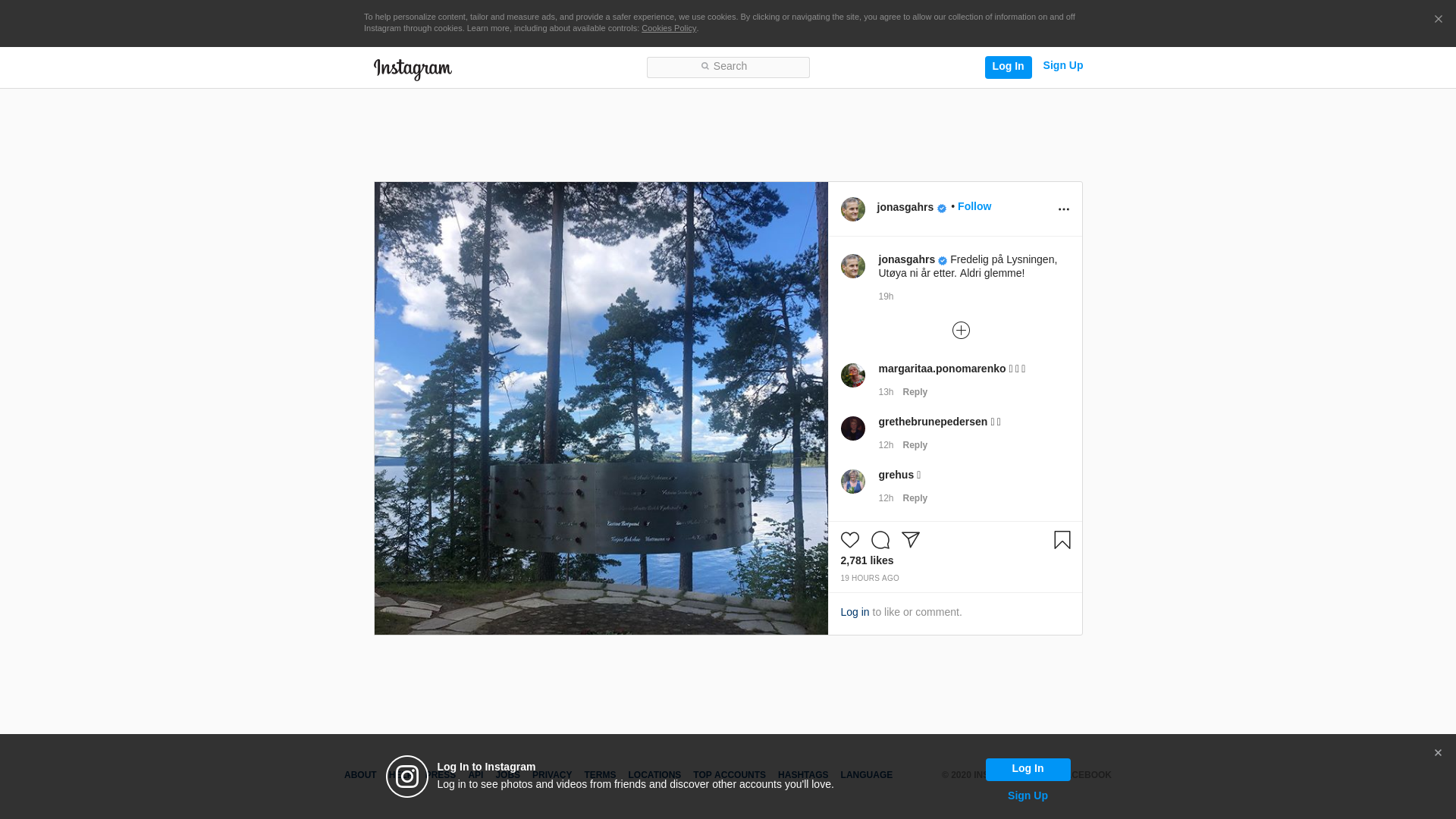Click the 13h timestamp on margaritaa's comment
The width and height of the screenshot is (1456, 819).
(886, 392)
